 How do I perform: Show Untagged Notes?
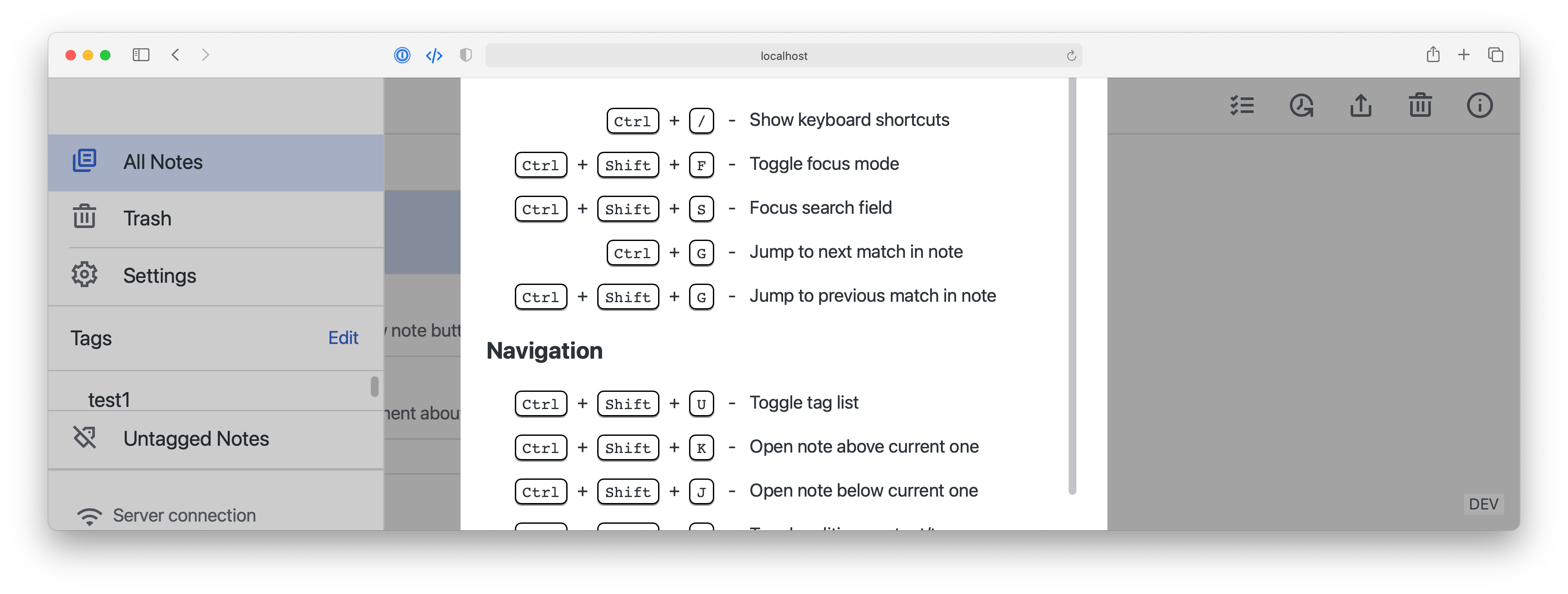click(196, 438)
